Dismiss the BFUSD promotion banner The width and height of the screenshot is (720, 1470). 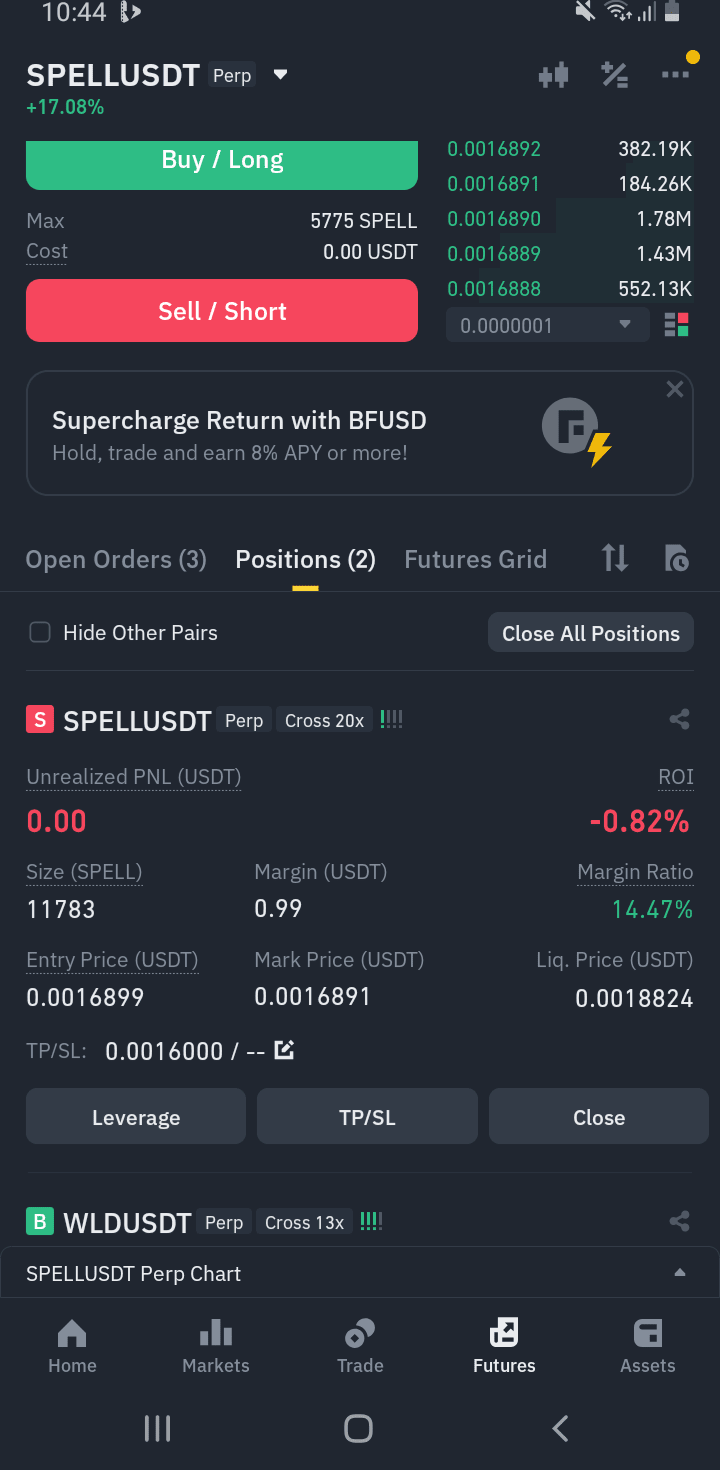point(675,389)
